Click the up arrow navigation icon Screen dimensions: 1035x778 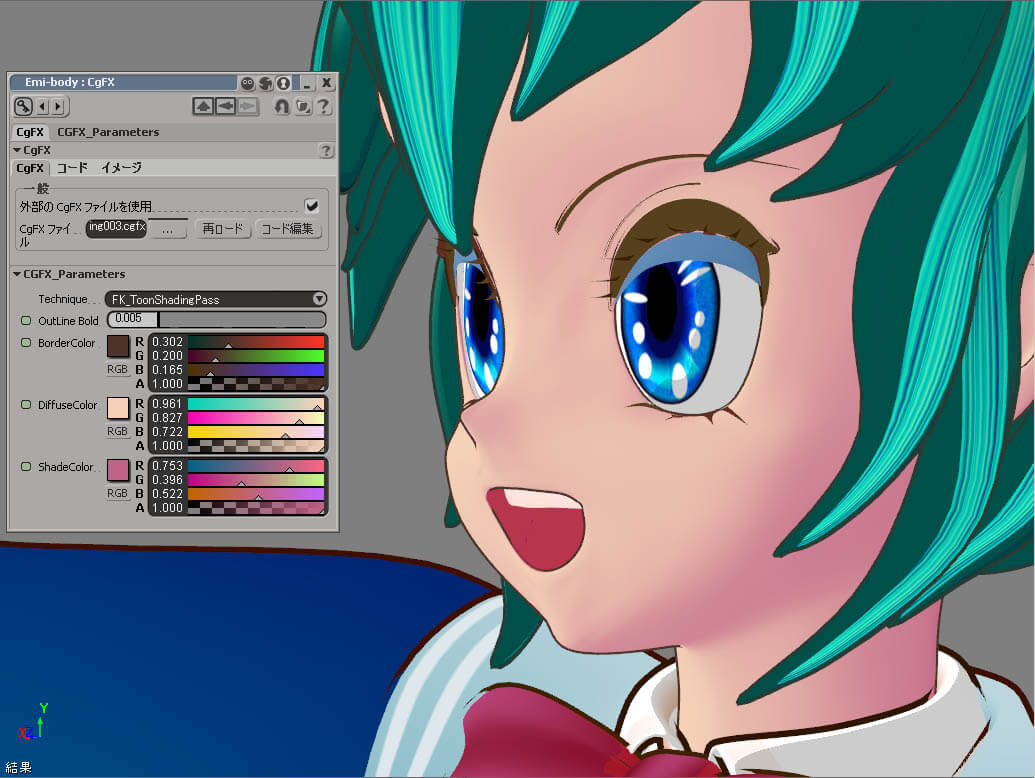point(204,106)
